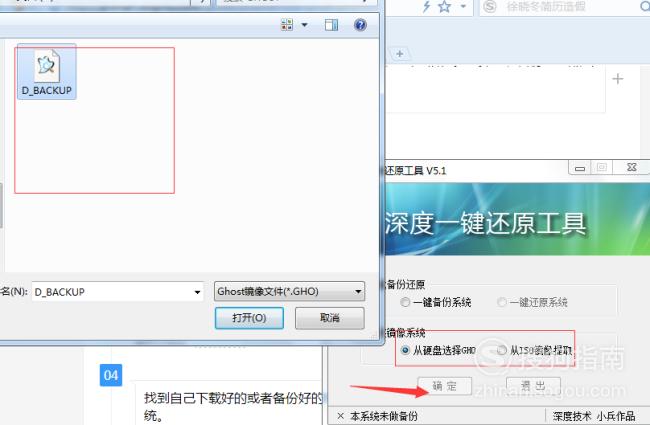The height and width of the screenshot is (425, 650).
Task: Open the help icon in file dialog
Action: tap(360, 25)
